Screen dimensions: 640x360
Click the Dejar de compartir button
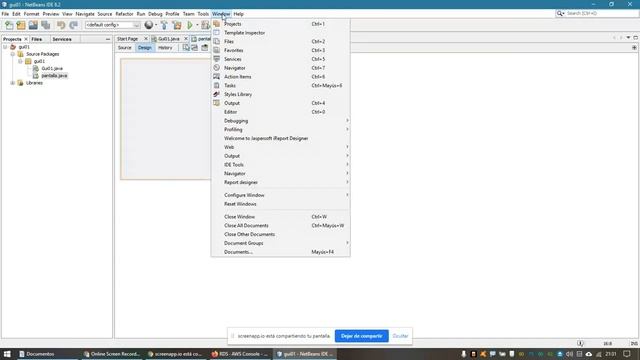(362, 336)
